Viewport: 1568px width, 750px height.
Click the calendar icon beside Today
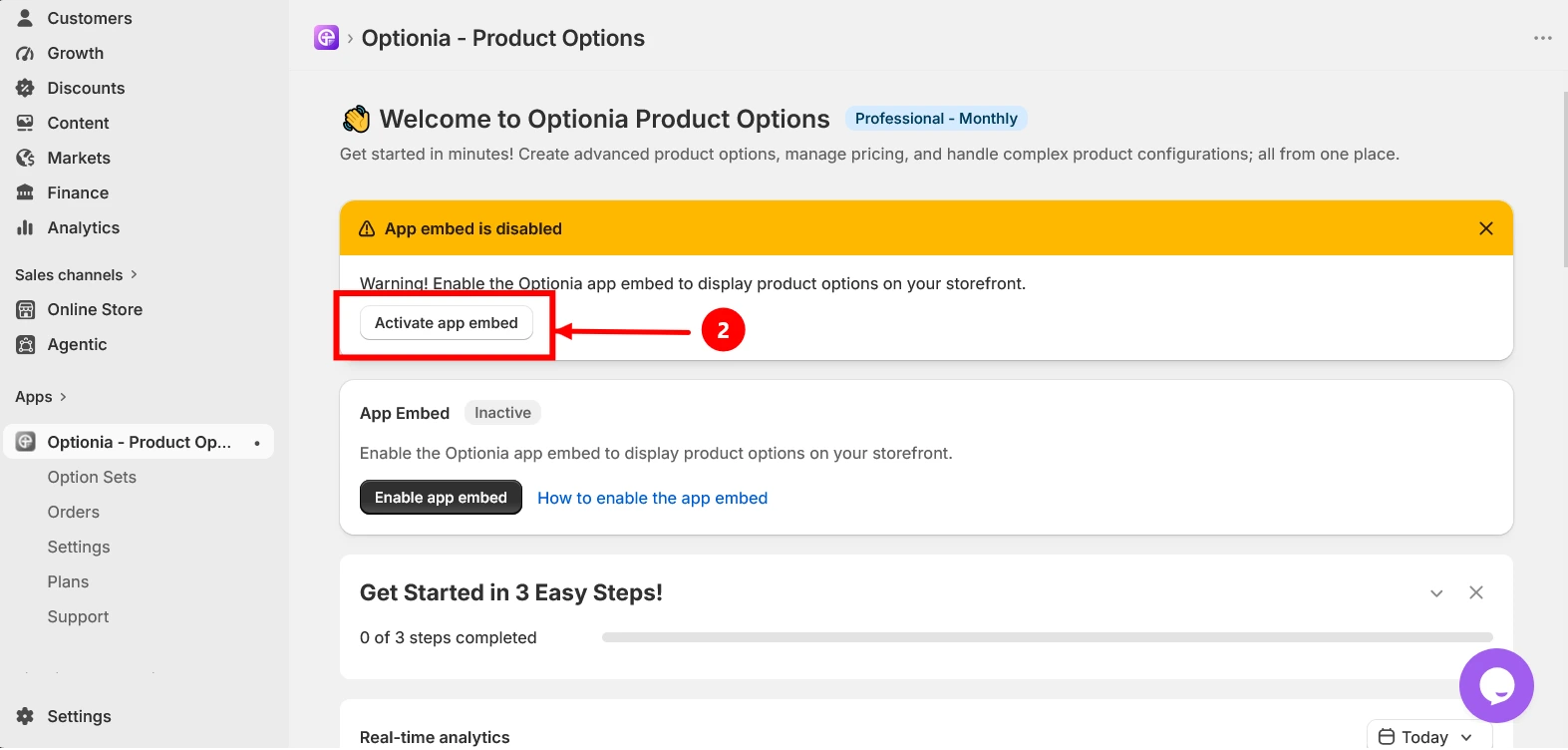1386,737
